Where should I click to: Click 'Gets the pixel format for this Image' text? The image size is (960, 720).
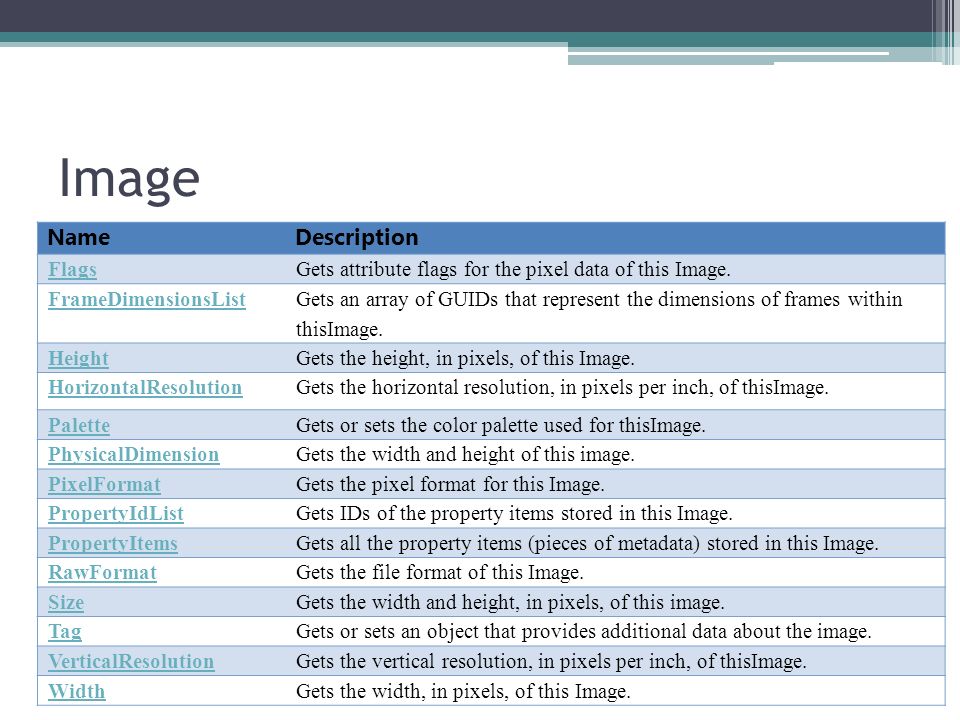[450, 484]
